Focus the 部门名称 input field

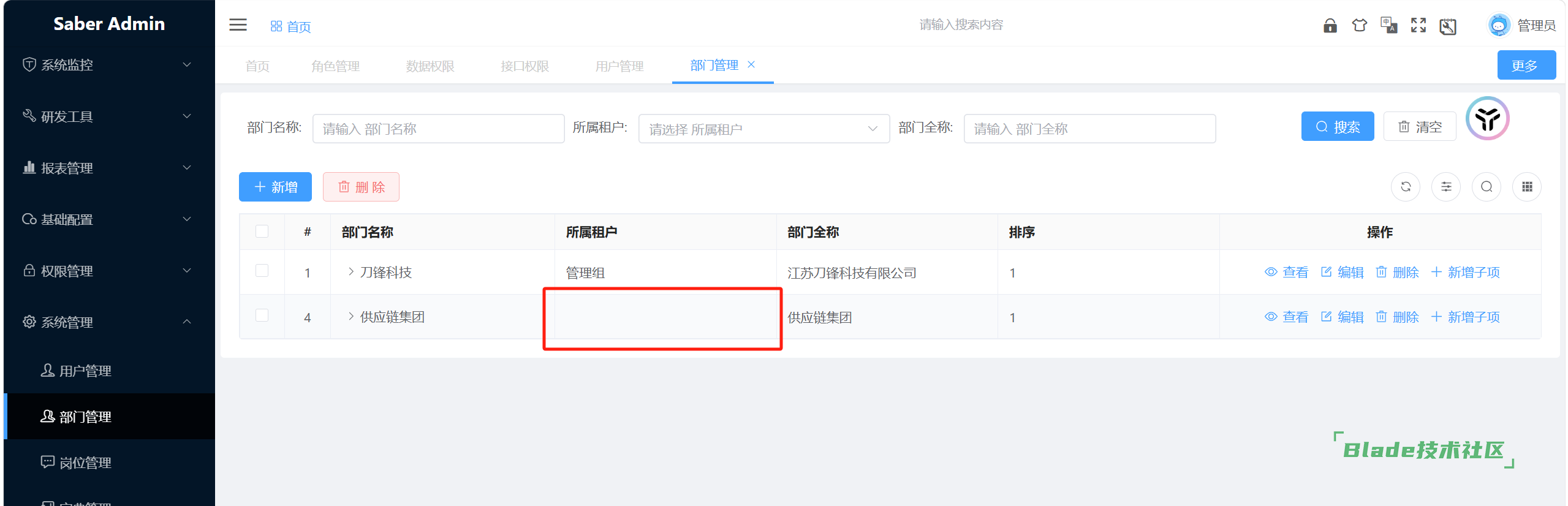438,129
